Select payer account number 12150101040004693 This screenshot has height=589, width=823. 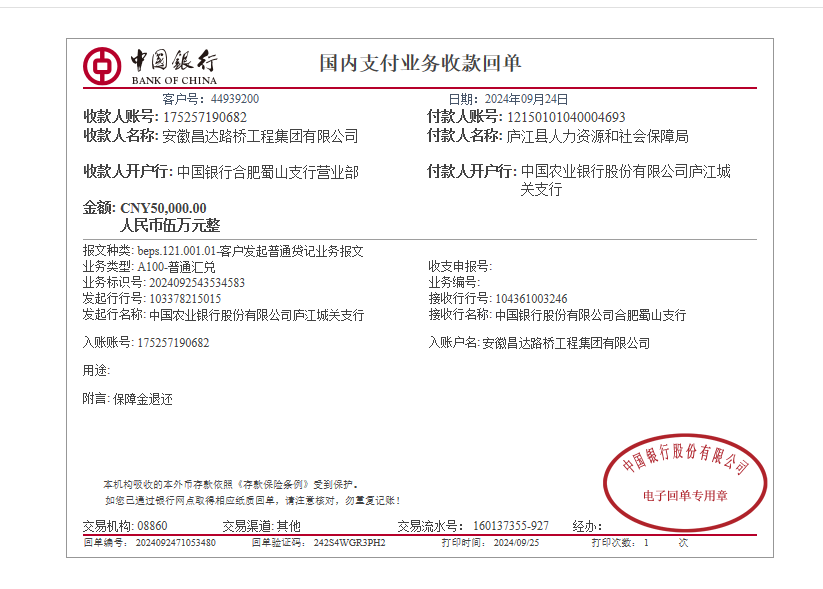pyautogui.click(x=566, y=117)
